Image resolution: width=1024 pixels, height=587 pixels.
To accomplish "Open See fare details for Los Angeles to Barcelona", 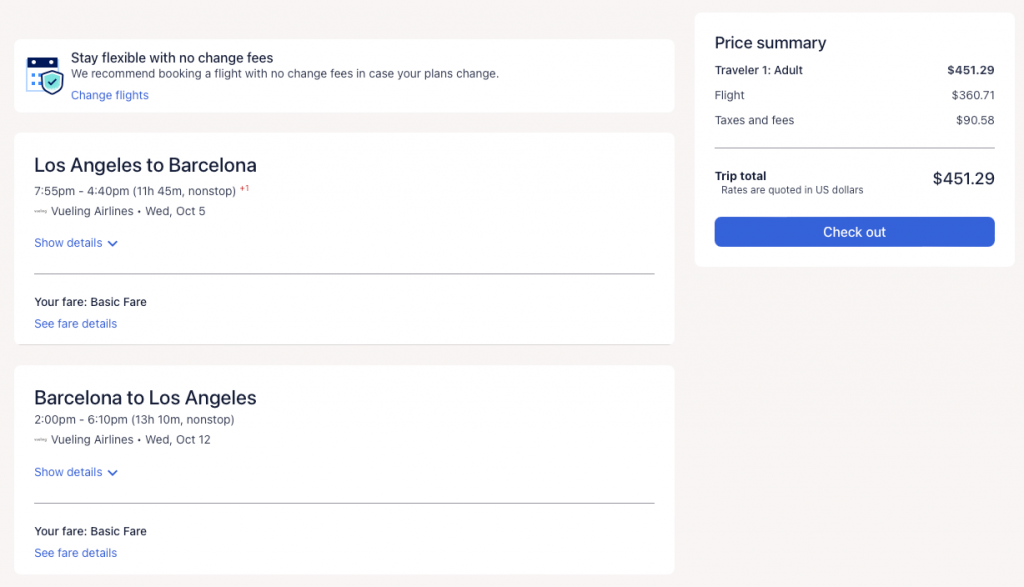I will (x=76, y=324).
